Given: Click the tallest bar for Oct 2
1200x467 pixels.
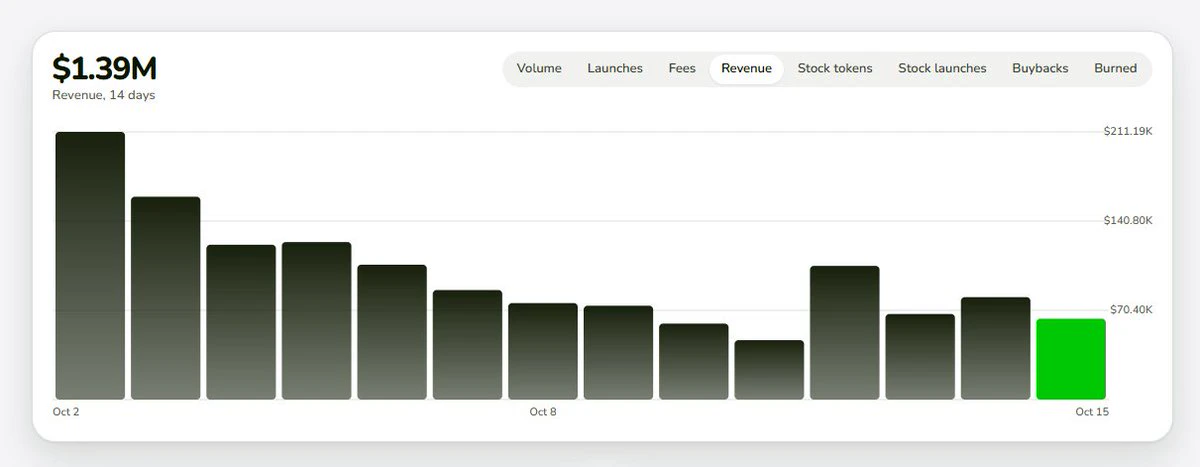Looking at the screenshot, I should click(x=90, y=266).
